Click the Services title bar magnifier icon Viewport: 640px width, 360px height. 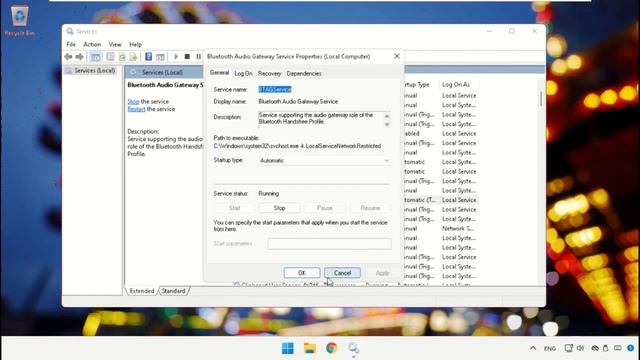tap(70, 31)
